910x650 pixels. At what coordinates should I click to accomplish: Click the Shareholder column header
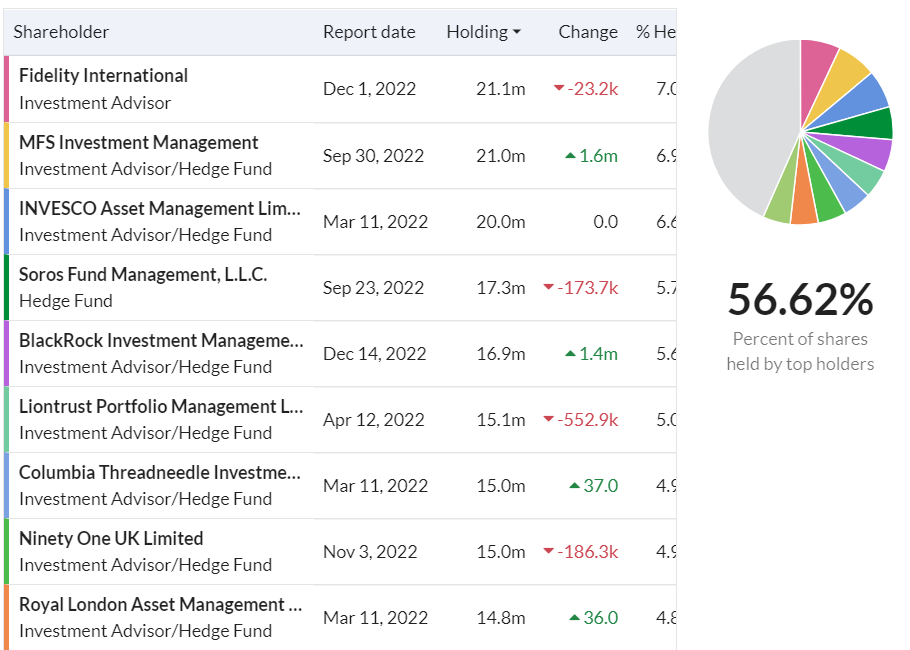point(61,32)
